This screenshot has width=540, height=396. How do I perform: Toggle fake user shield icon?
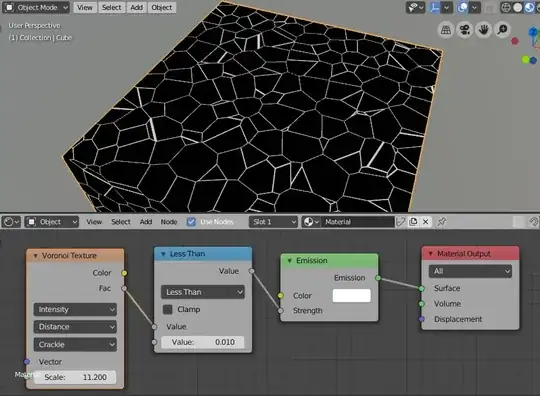tap(401, 222)
